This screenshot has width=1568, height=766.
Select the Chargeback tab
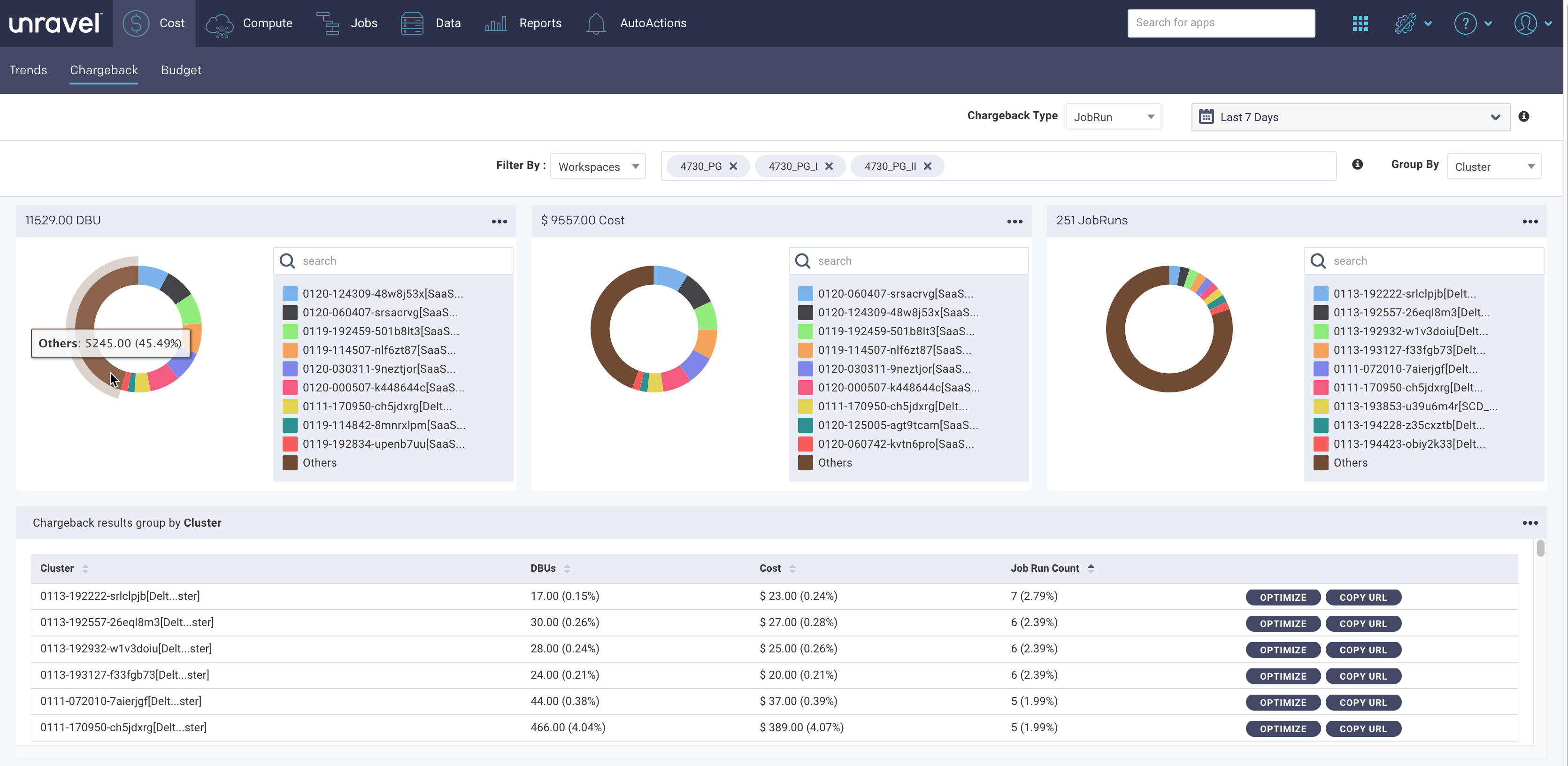point(104,70)
